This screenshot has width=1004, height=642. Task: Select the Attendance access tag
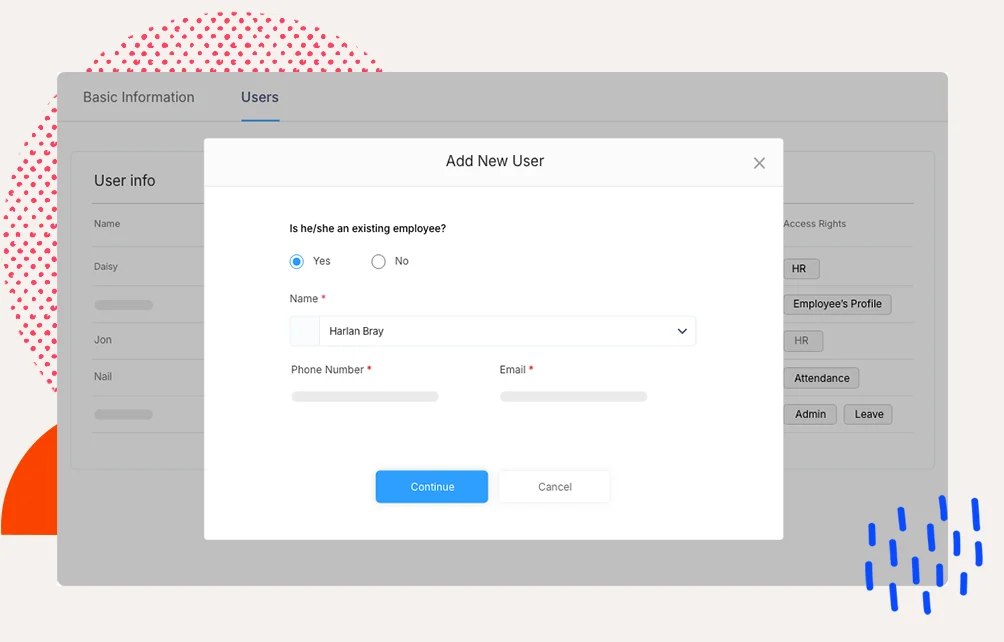pos(821,378)
